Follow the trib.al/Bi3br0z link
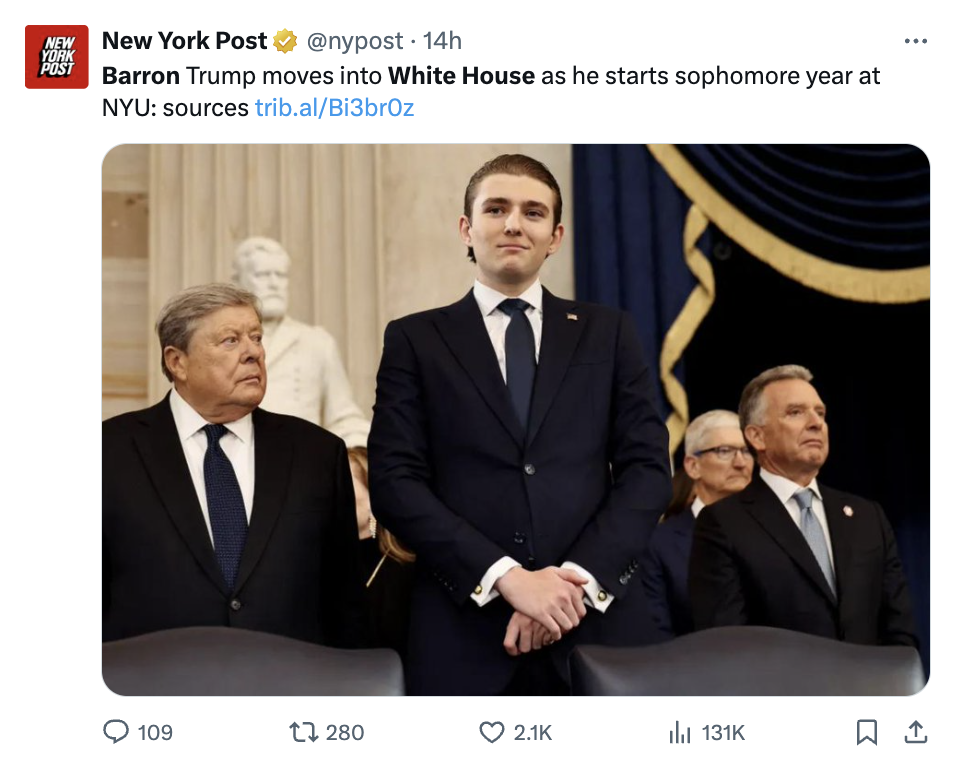This screenshot has width=956, height=760. click(334, 107)
